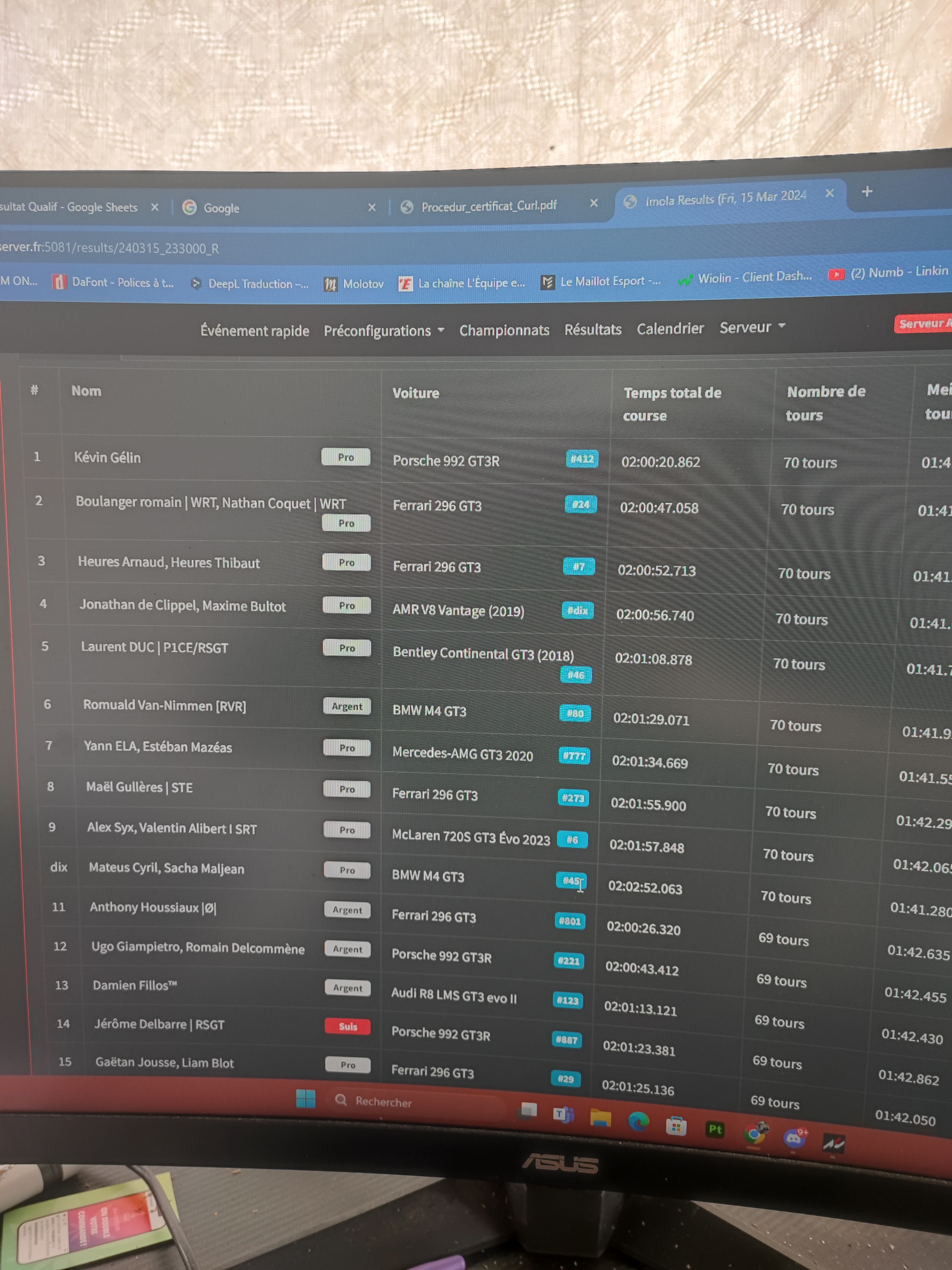This screenshot has height=1270, width=952.
Task: Open a new browser tab
Action: (867, 191)
